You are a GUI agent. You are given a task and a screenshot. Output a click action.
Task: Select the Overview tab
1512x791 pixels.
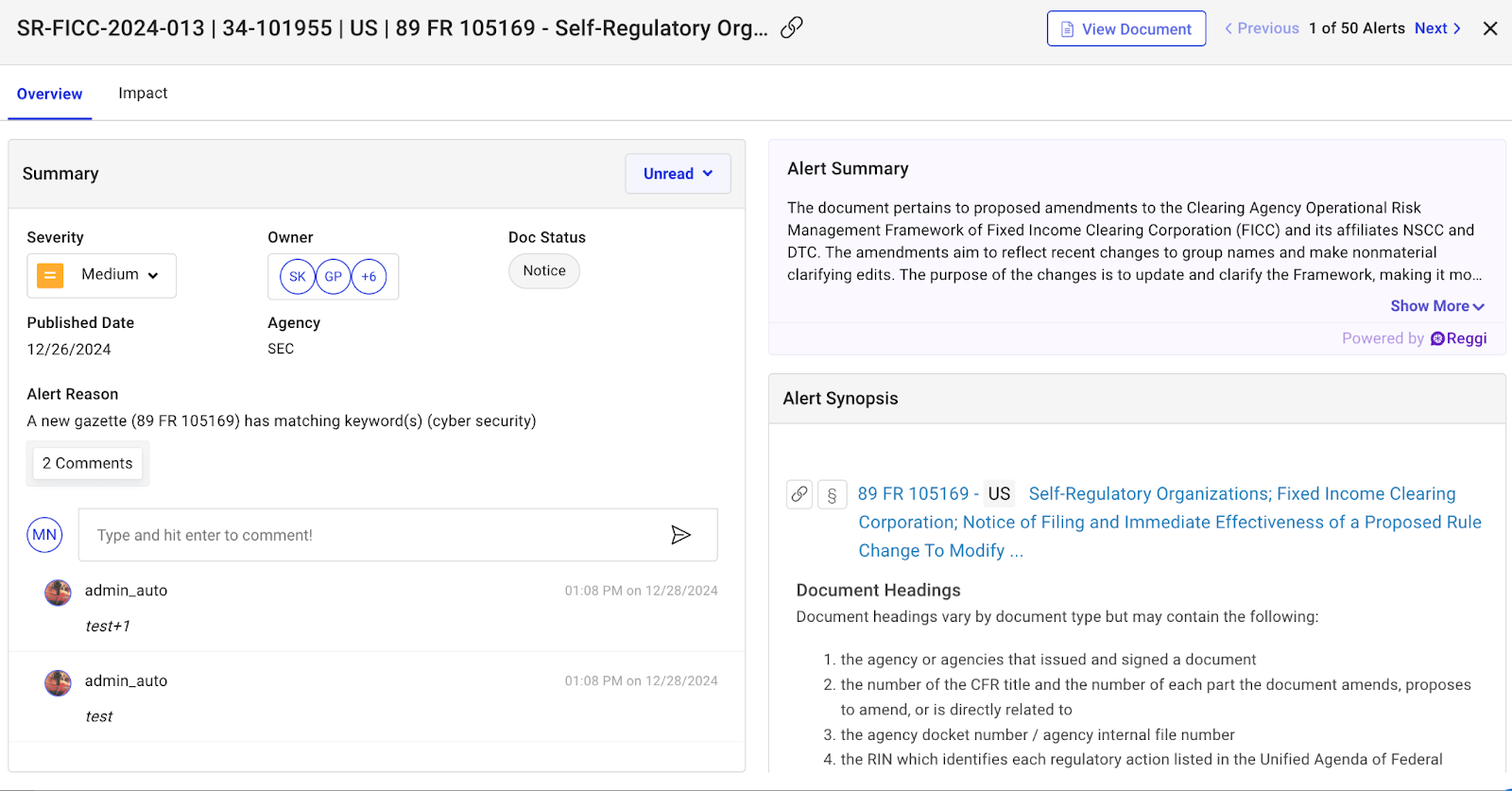[x=49, y=94]
